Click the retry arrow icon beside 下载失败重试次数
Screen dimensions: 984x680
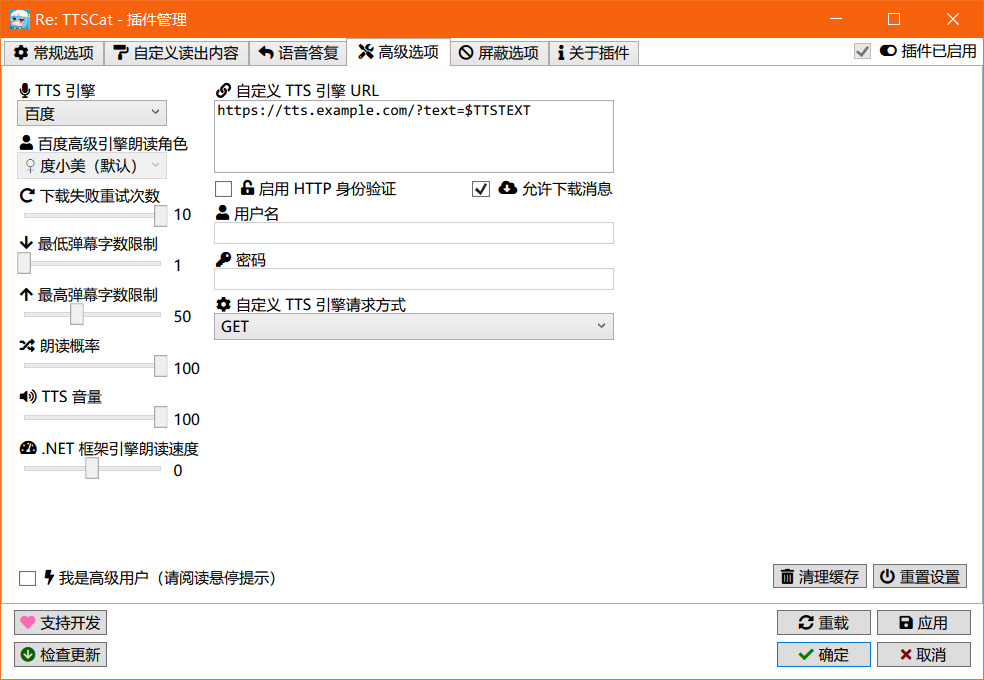pos(26,196)
